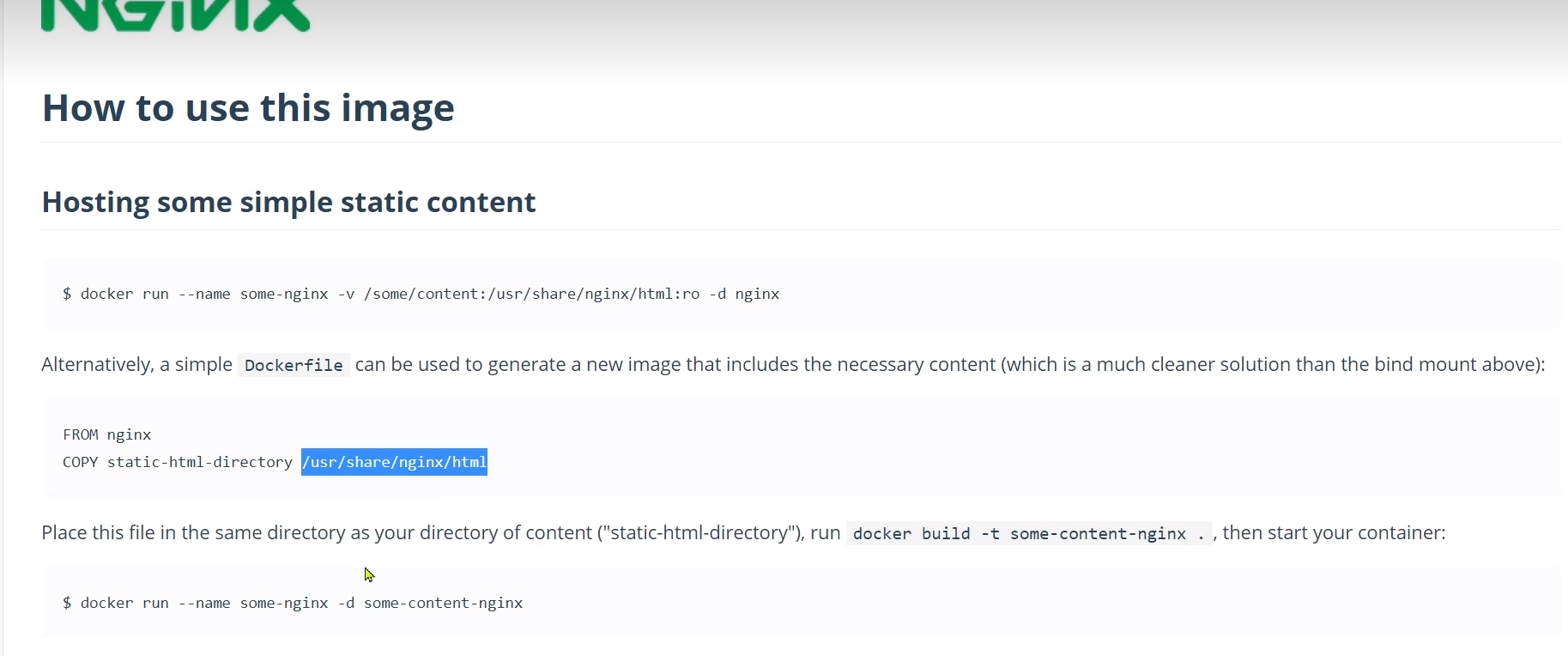1568x656 pixels.
Task: Click the paragraph starting "Place this file"
Action: point(743,533)
